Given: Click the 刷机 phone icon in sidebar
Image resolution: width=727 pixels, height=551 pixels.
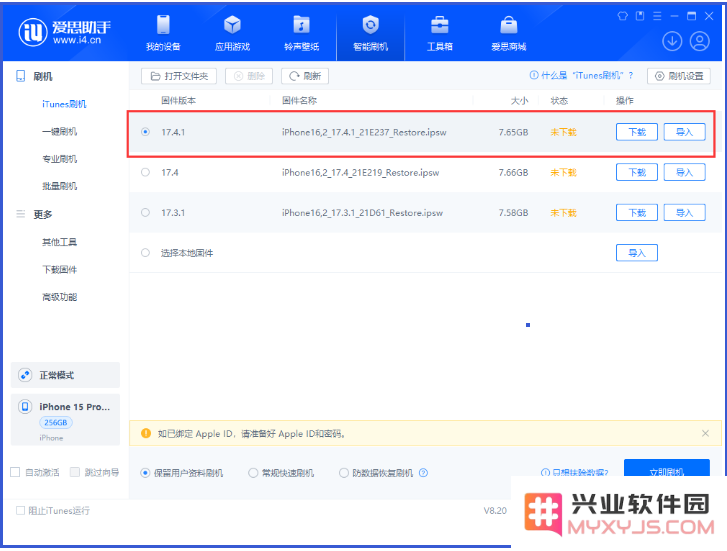Looking at the screenshot, I should point(20,76).
